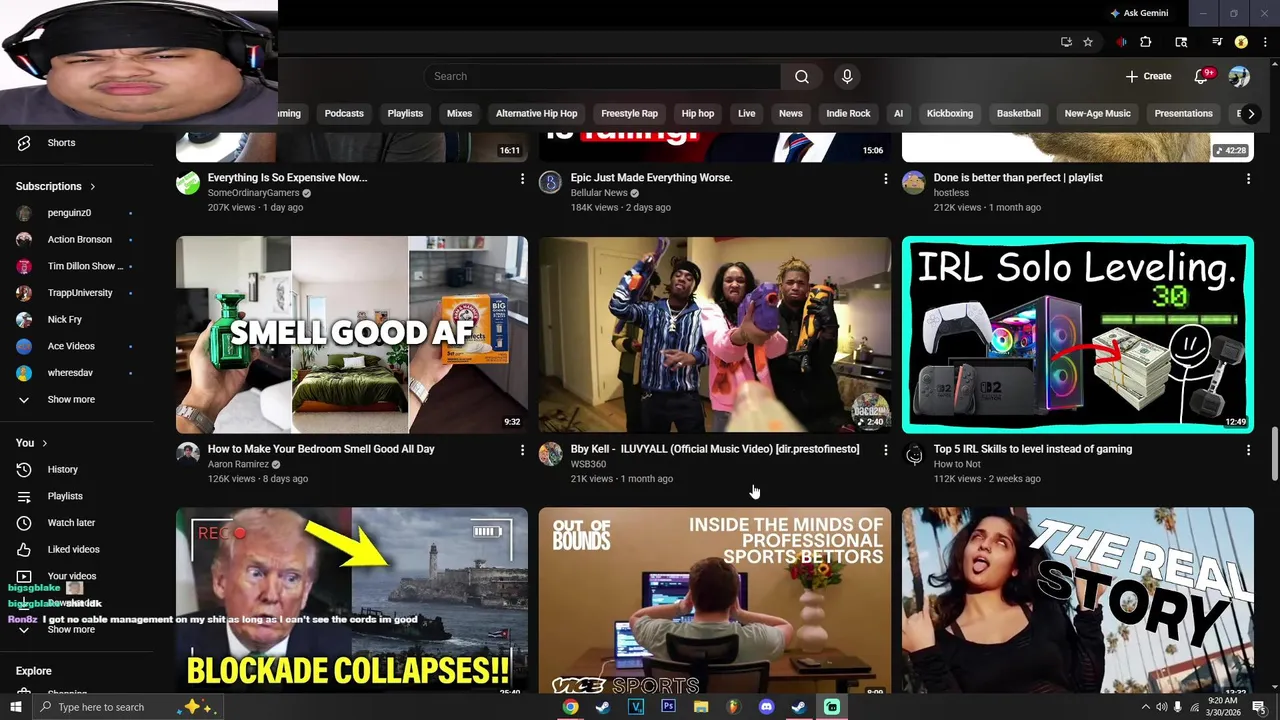Select the New-Age Music chip
The width and height of the screenshot is (1280, 720).
tap(1097, 113)
